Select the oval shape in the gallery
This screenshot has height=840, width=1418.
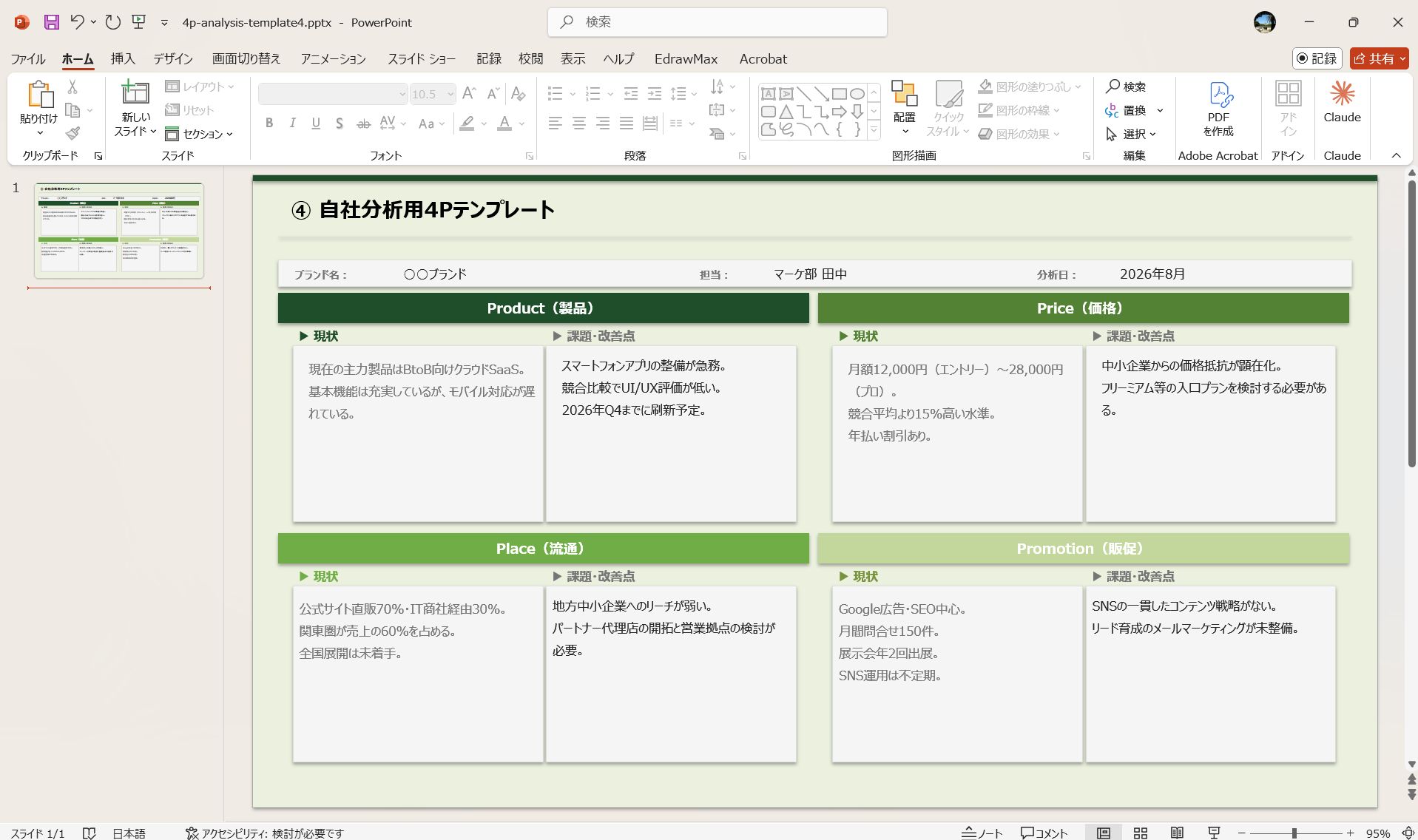click(857, 94)
